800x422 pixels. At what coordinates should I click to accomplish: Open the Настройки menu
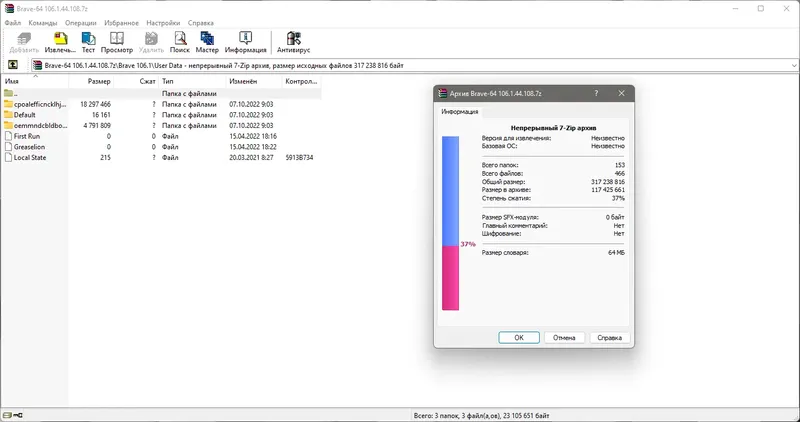tap(163, 23)
